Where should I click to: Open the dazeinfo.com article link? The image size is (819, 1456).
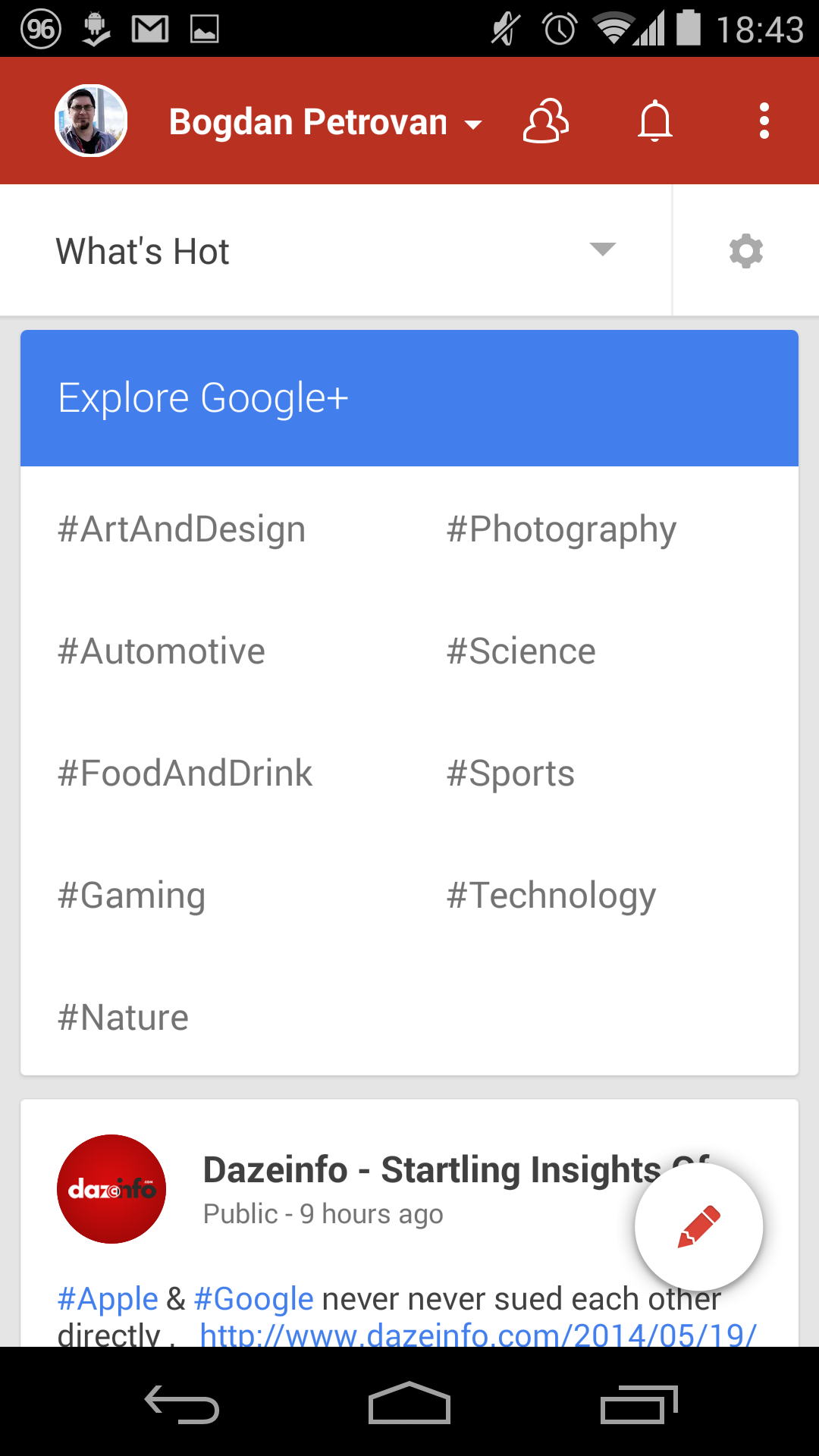478,1333
